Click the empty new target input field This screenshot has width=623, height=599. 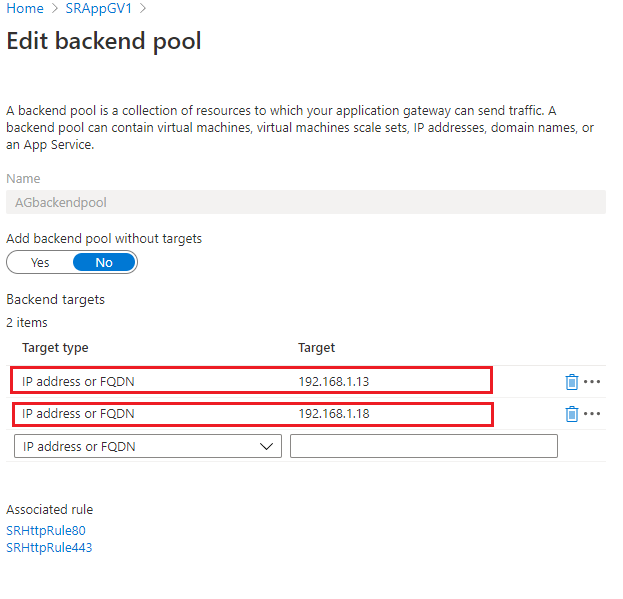point(423,446)
